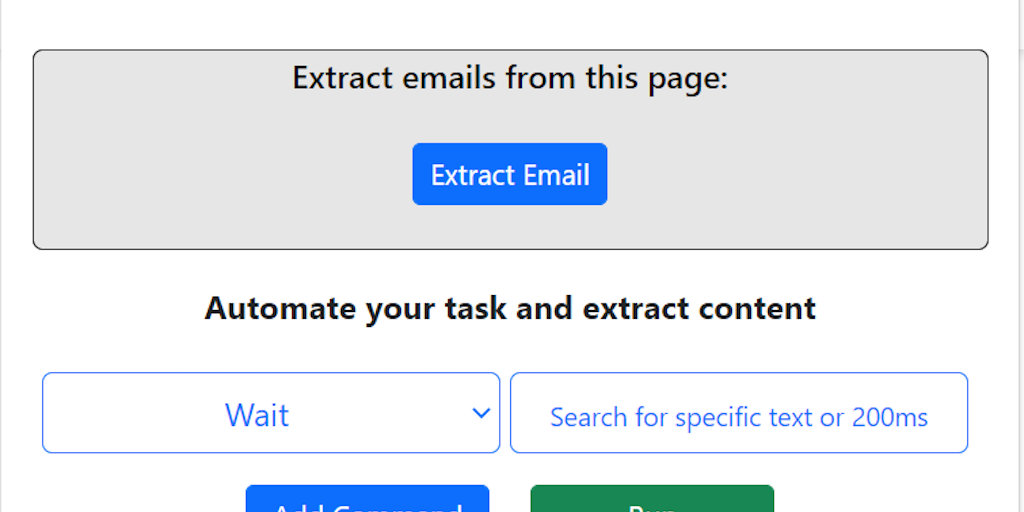Click the '200ms' placeholder text in the input
This screenshot has height=512, width=1024.
coord(890,417)
